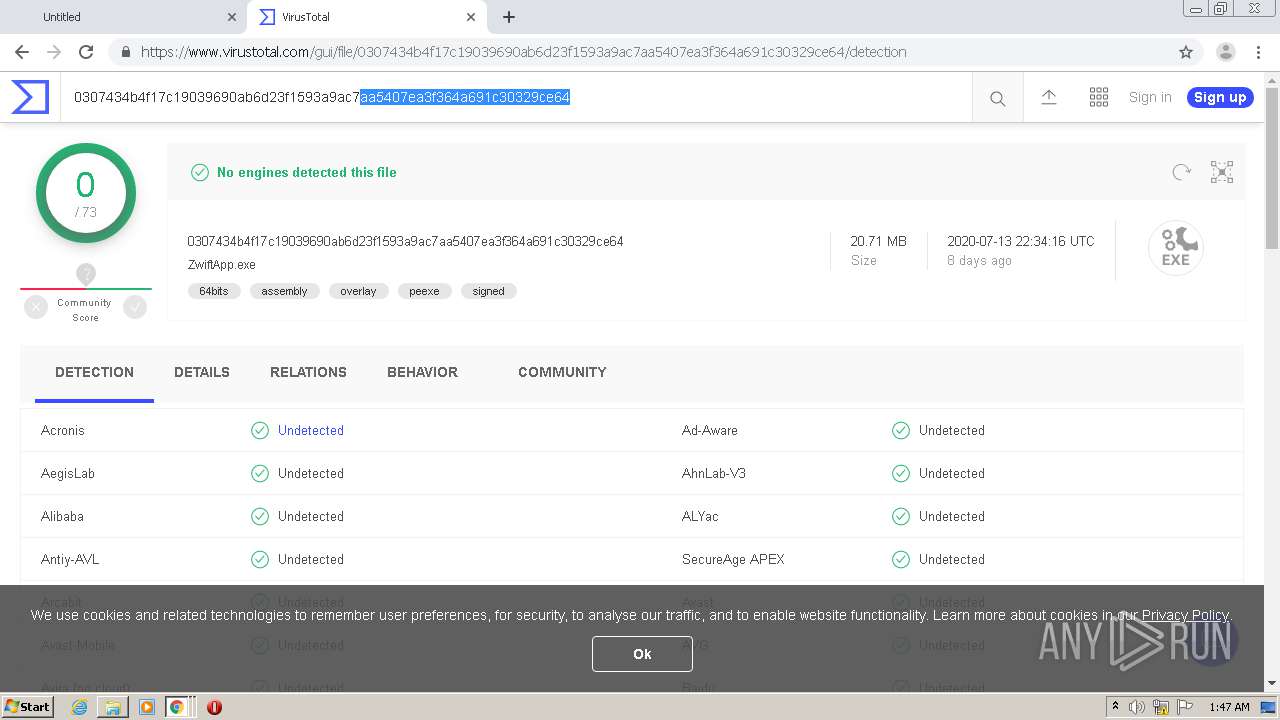Image resolution: width=1280 pixels, height=720 pixels.
Task: Click the Ad-Aware engine name
Action: (710, 430)
